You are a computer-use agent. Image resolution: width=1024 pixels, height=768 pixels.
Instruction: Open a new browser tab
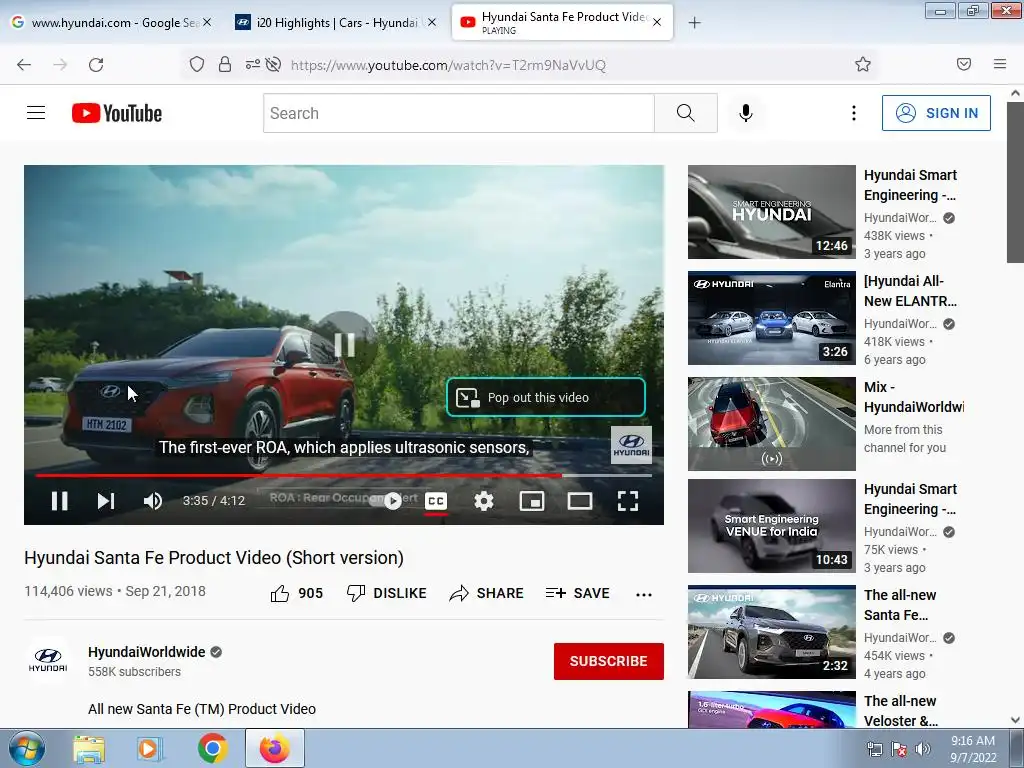[694, 23]
